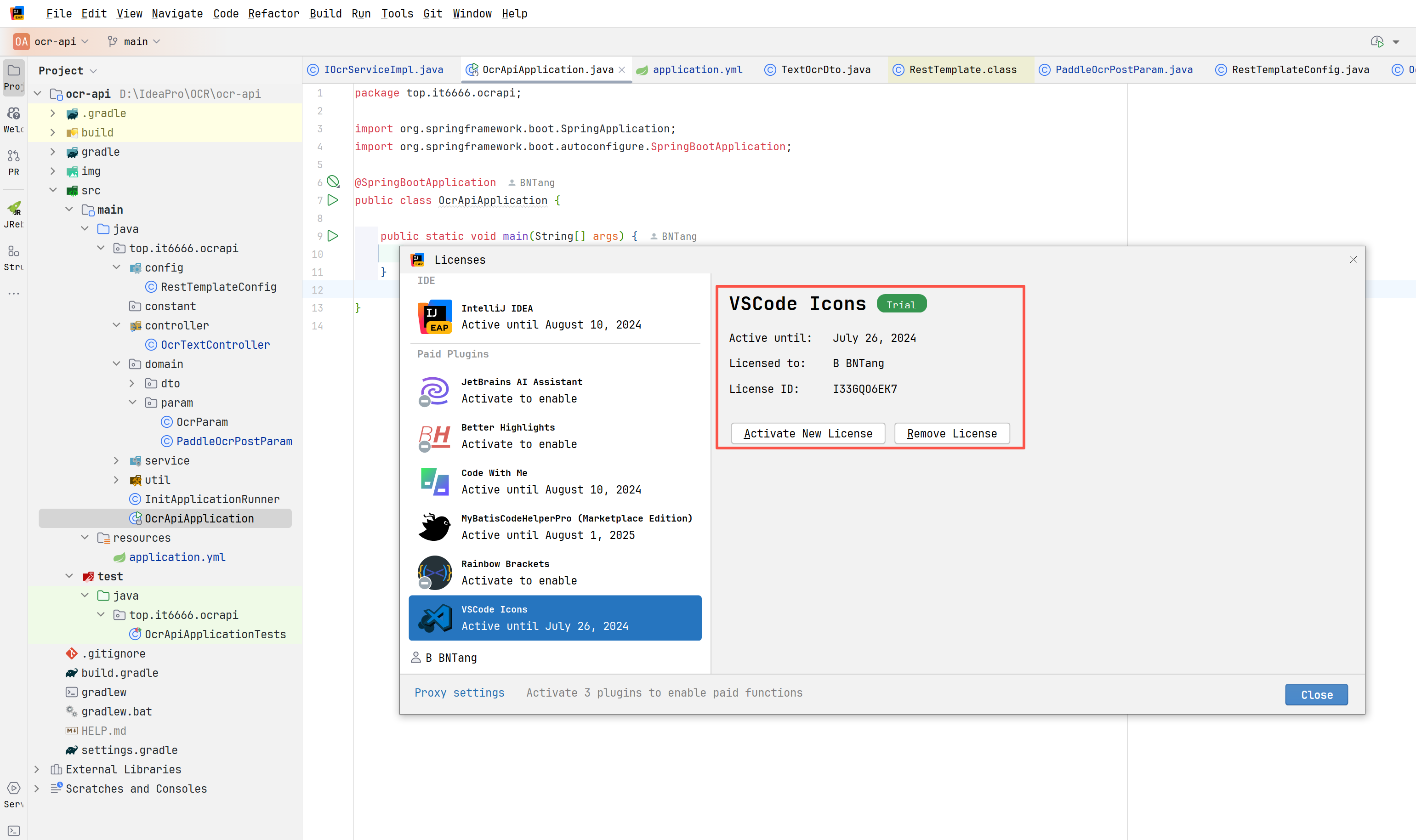Image resolution: width=1416 pixels, height=840 pixels.
Task: Open more tool windows ellipsis
Action: click(14, 293)
